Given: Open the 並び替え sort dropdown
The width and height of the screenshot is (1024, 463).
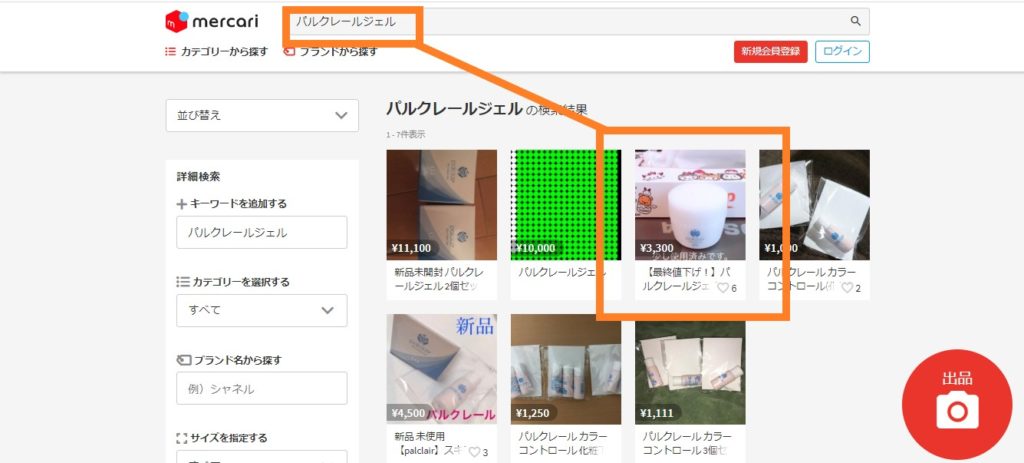Looking at the screenshot, I should pyautogui.click(x=262, y=116).
